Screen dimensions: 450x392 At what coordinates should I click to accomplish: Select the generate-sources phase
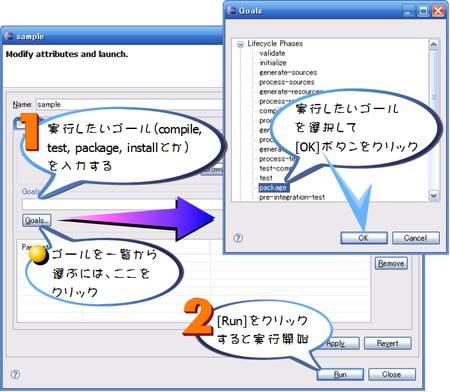[288, 72]
